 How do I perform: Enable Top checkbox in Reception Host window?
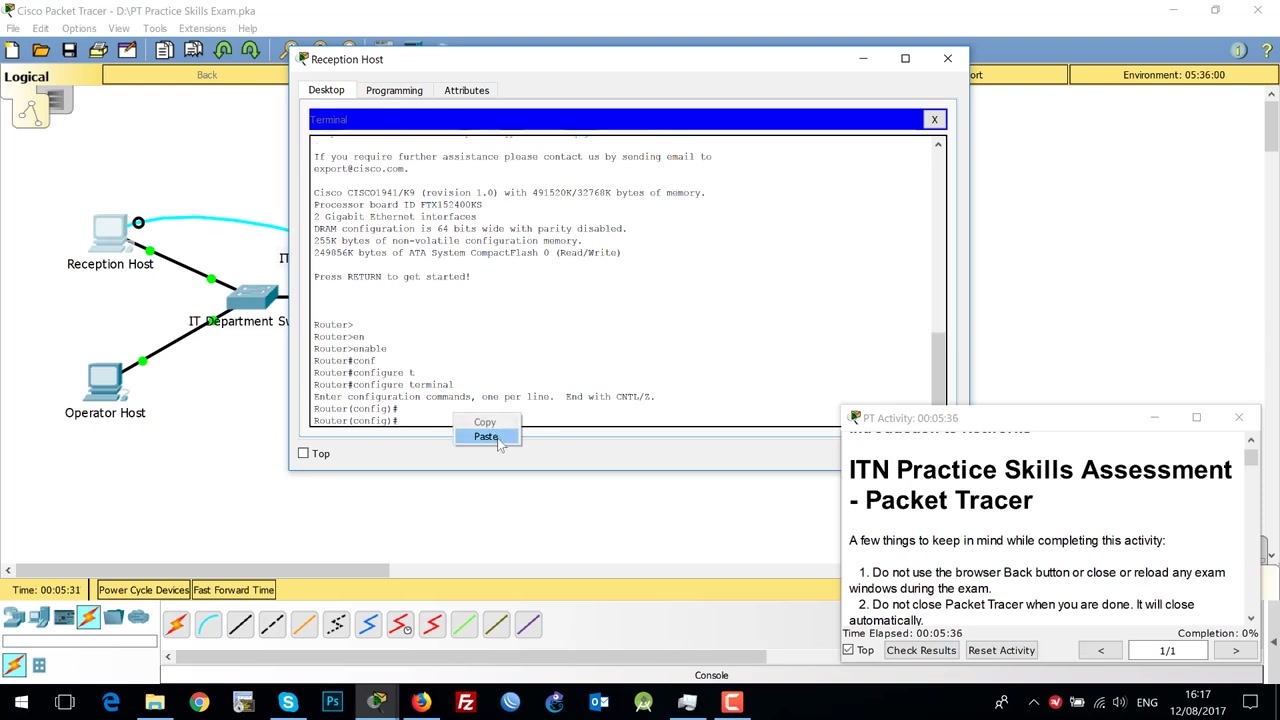(x=303, y=454)
